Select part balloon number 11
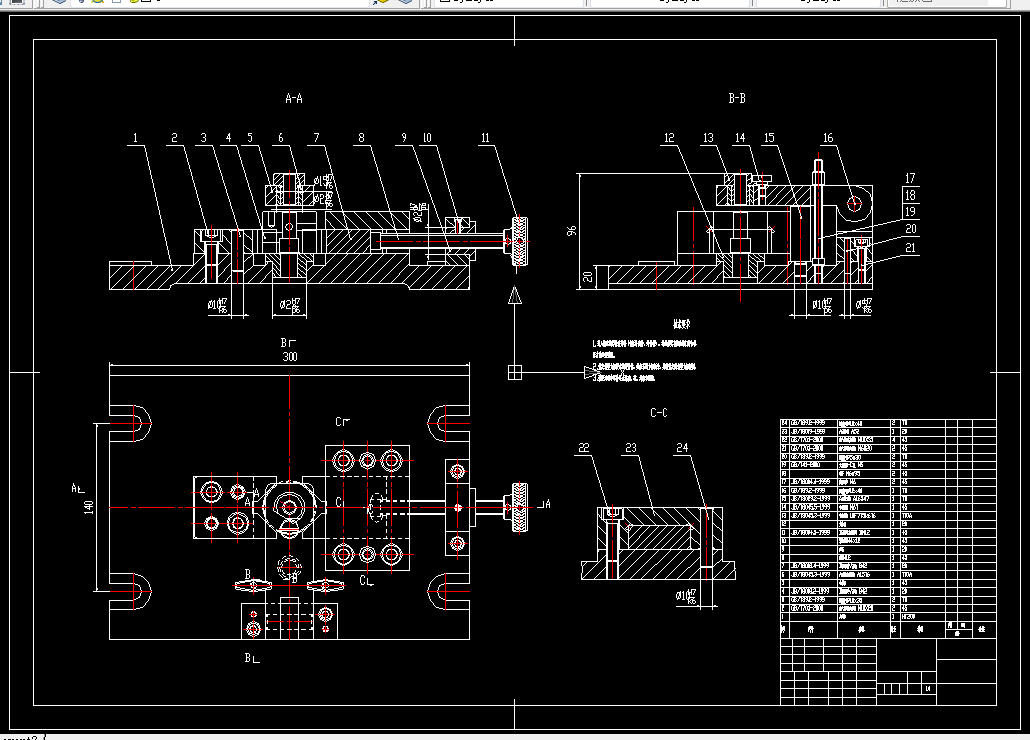The height and width of the screenshot is (740, 1030). click(485, 138)
